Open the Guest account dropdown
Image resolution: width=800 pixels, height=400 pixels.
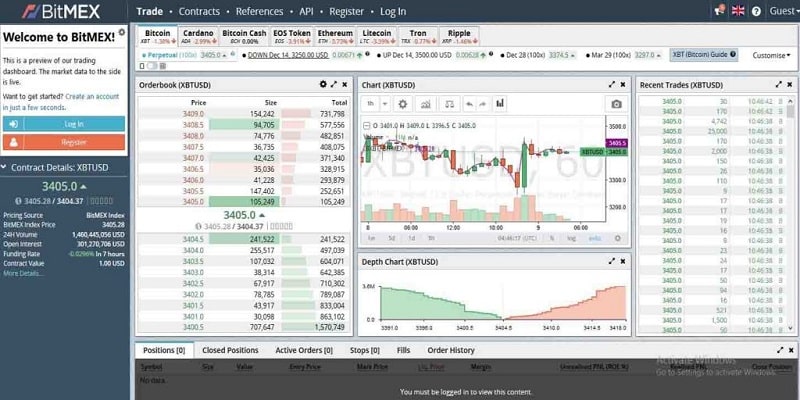coord(782,11)
